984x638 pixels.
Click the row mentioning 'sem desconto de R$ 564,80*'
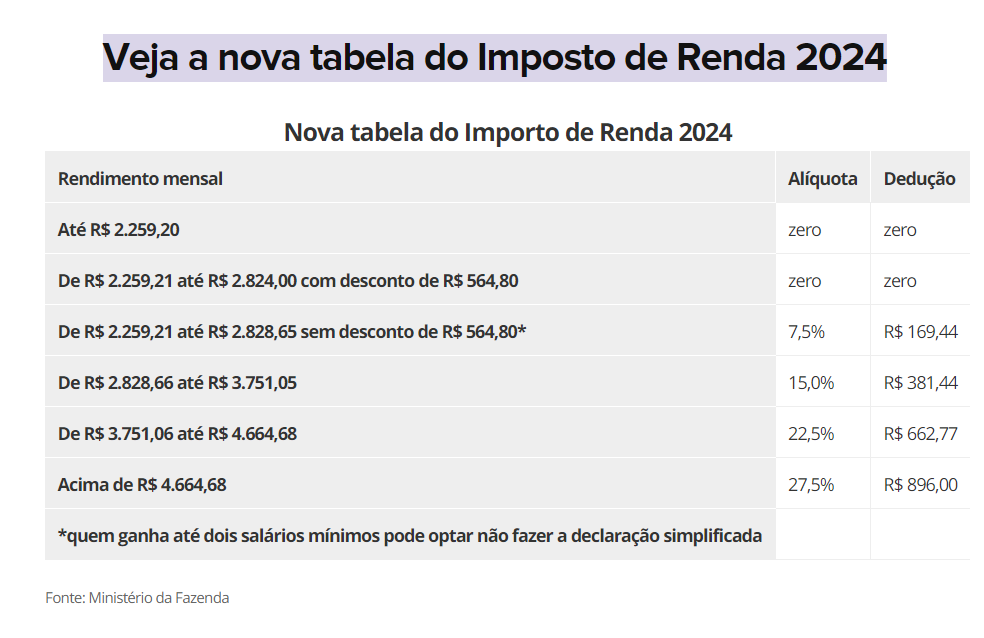[x=292, y=332]
